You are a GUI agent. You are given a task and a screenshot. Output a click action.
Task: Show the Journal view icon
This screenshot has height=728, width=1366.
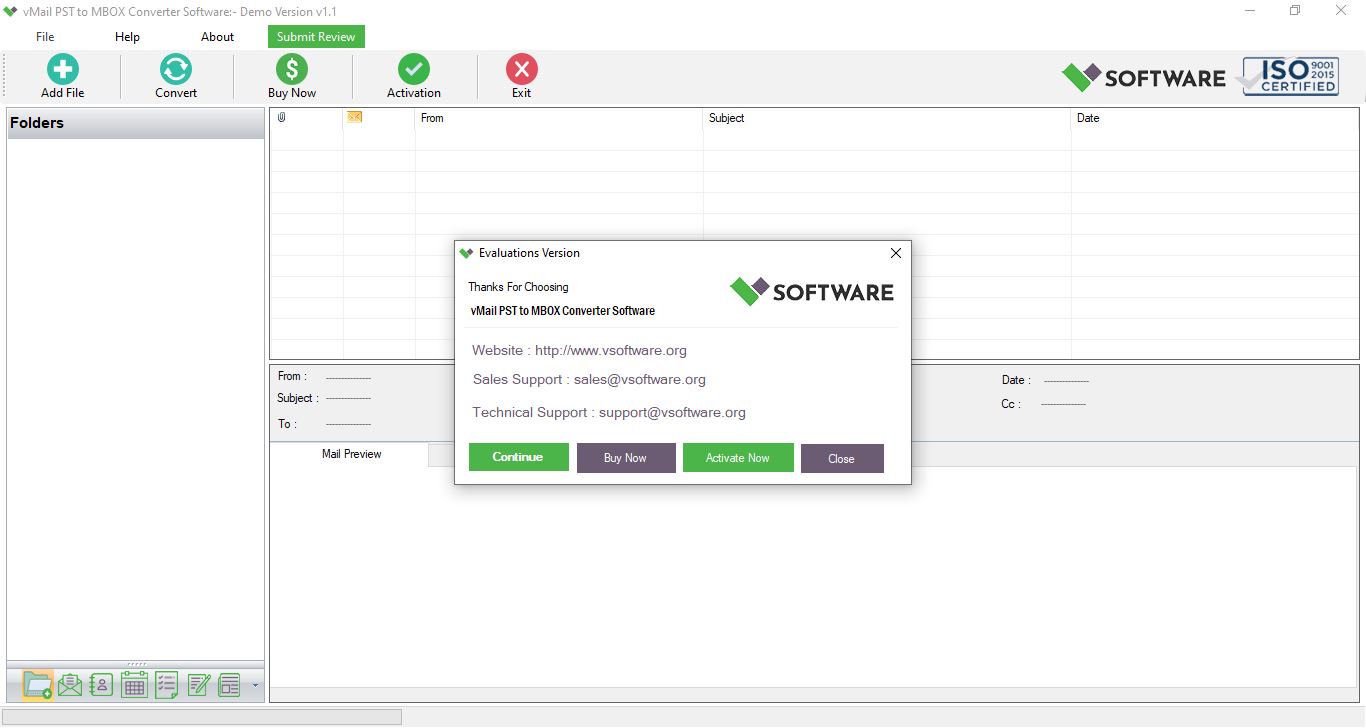click(230, 685)
